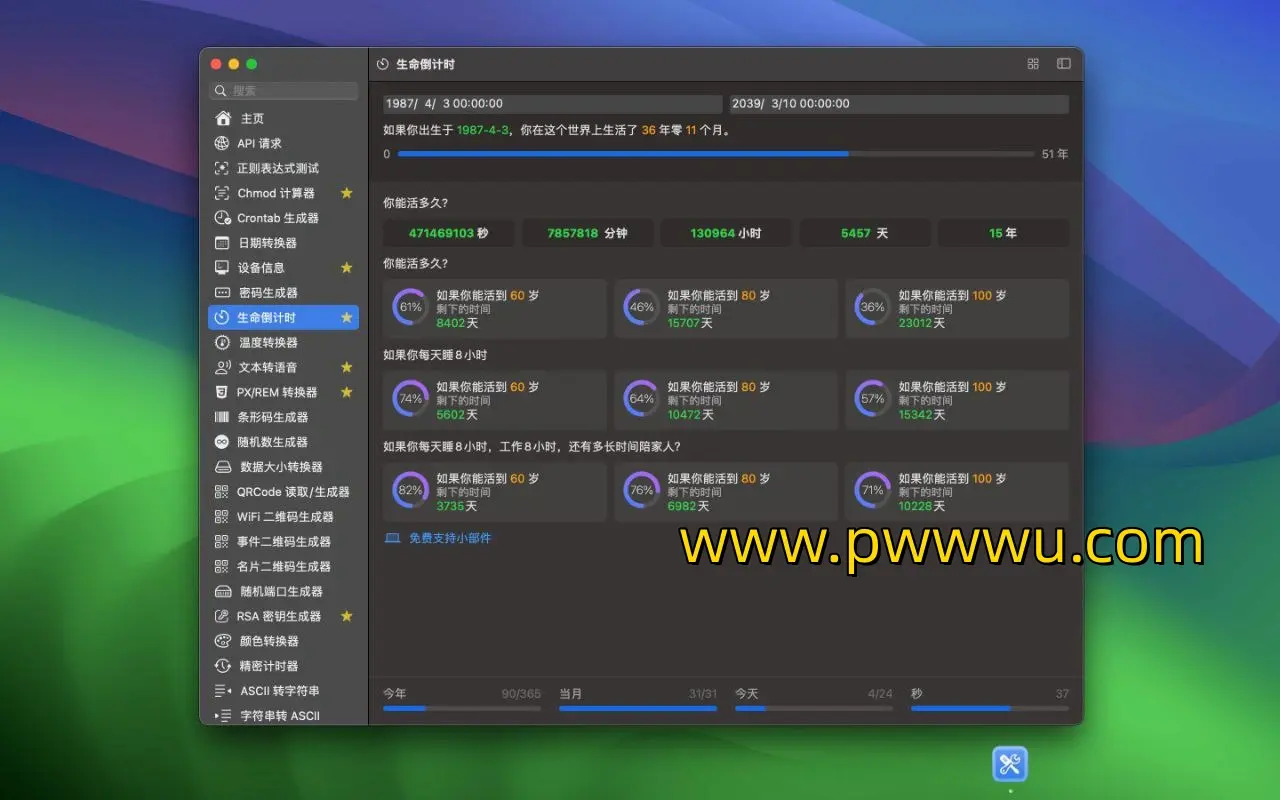Viewport: 1280px width, 800px height.
Task: Toggle the favorite star for RSA 密钥生成器
Action: 346,616
